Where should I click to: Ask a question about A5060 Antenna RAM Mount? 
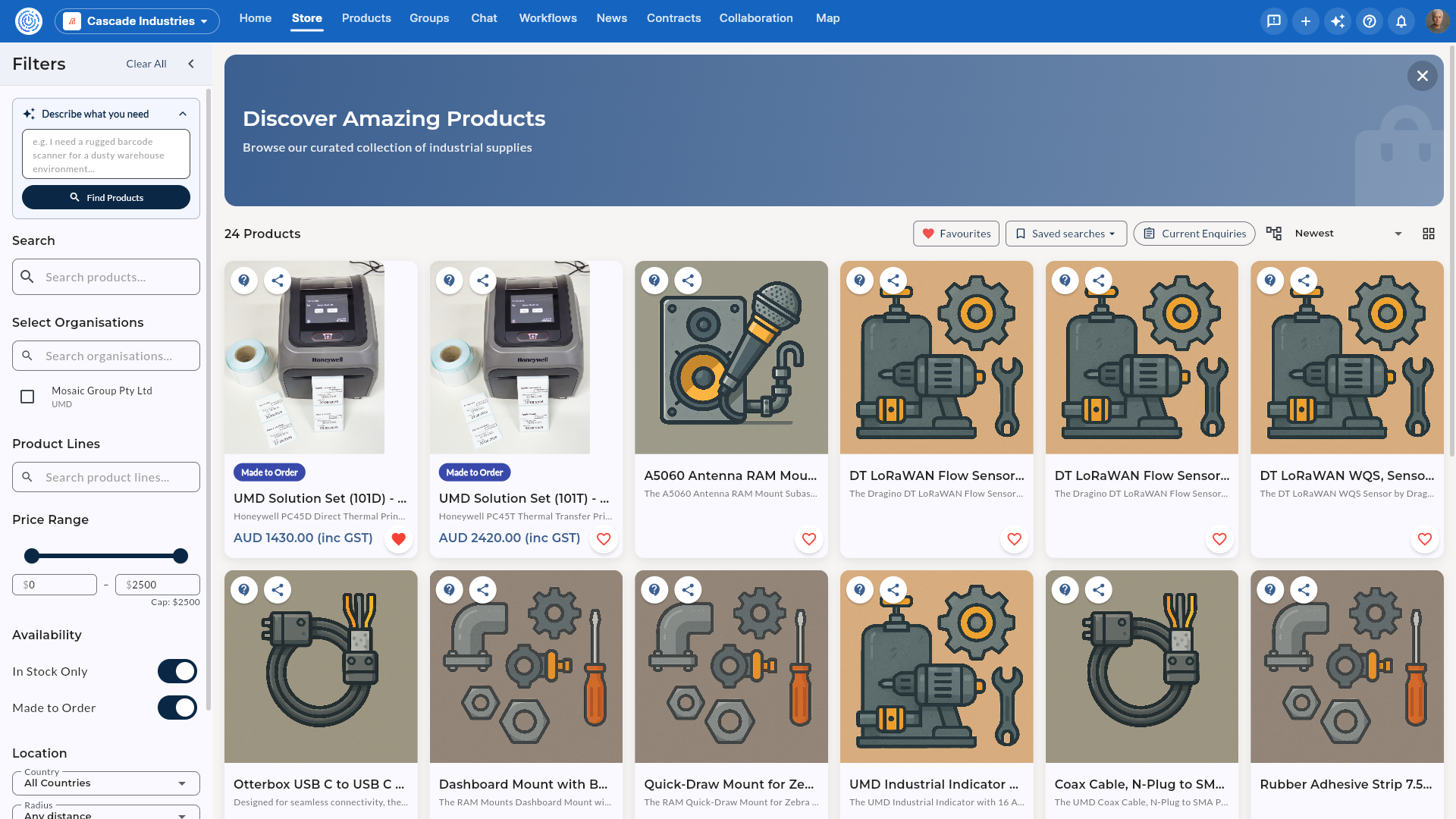click(654, 281)
